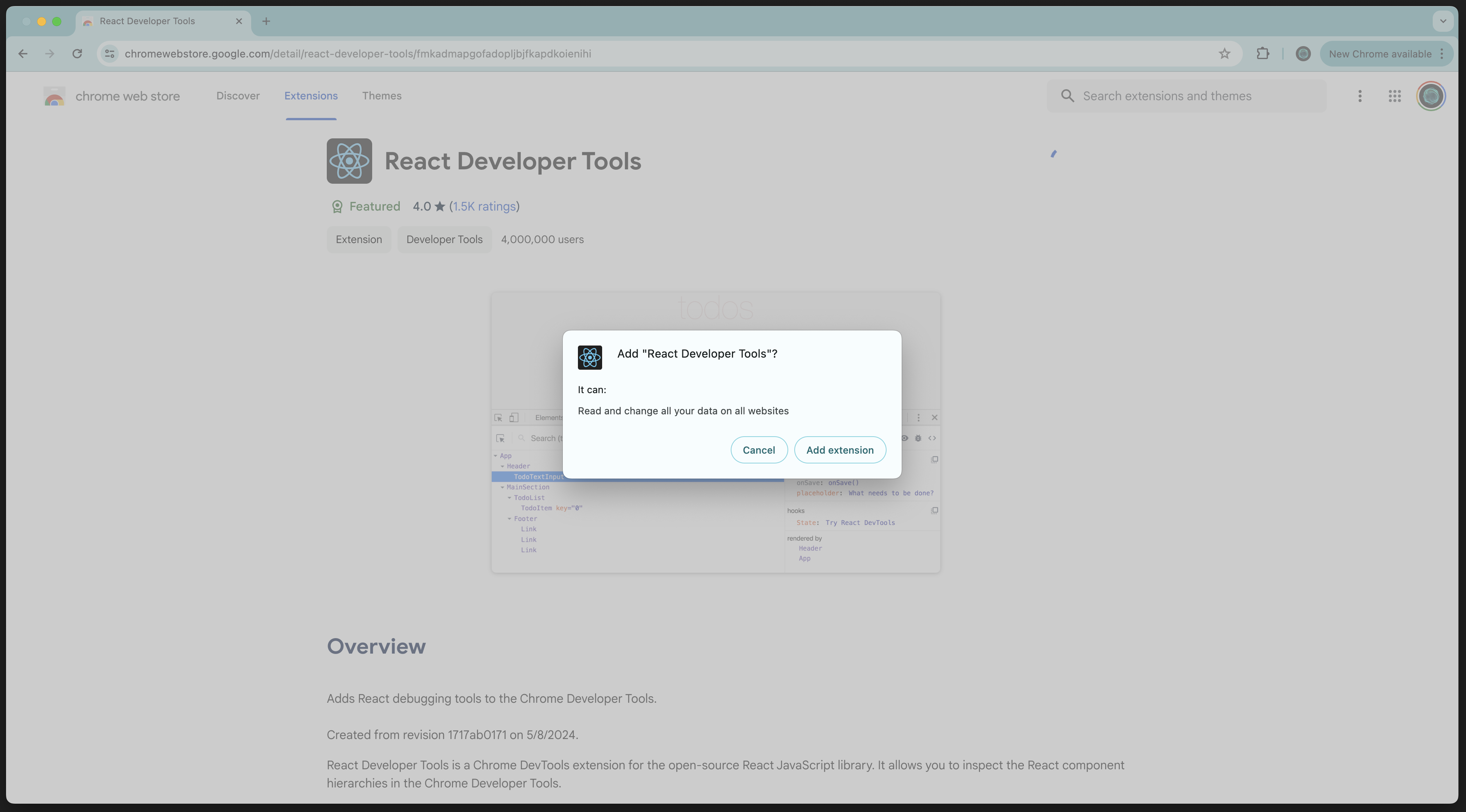Image resolution: width=1466 pixels, height=812 pixels.
Task: Open the Extensions puzzle-piece icon
Action: (x=1263, y=53)
